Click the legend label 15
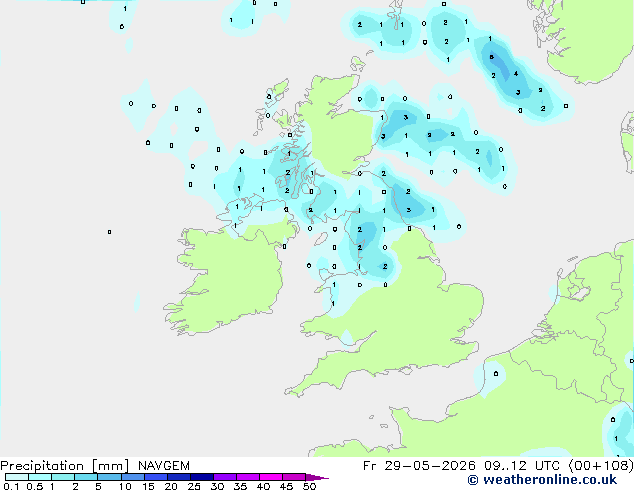The width and height of the screenshot is (634, 490). (148, 486)
